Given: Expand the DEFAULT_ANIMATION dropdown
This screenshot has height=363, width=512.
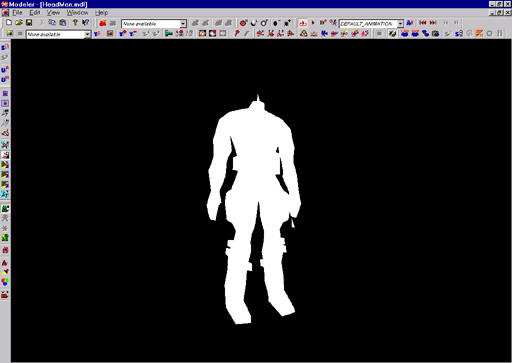Looking at the screenshot, I should [x=400, y=24].
